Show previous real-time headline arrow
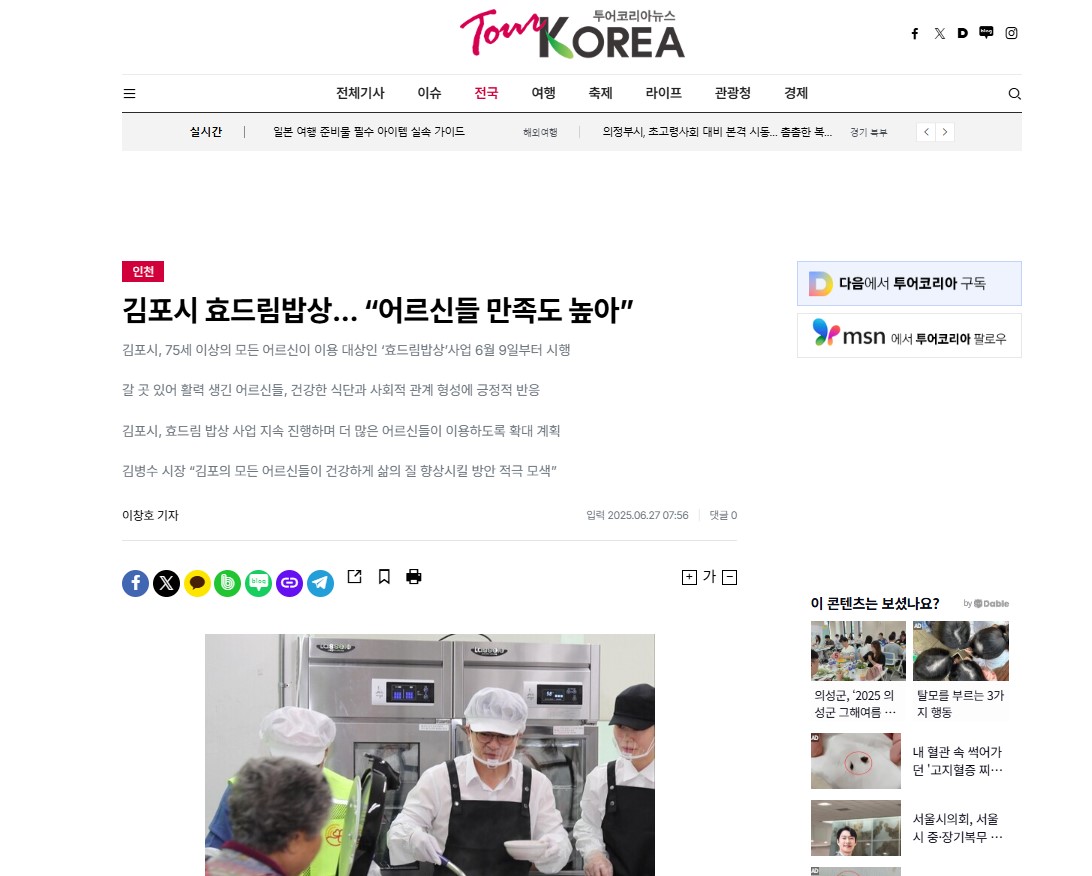This screenshot has width=1092, height=876. click(x=926, y=132)
